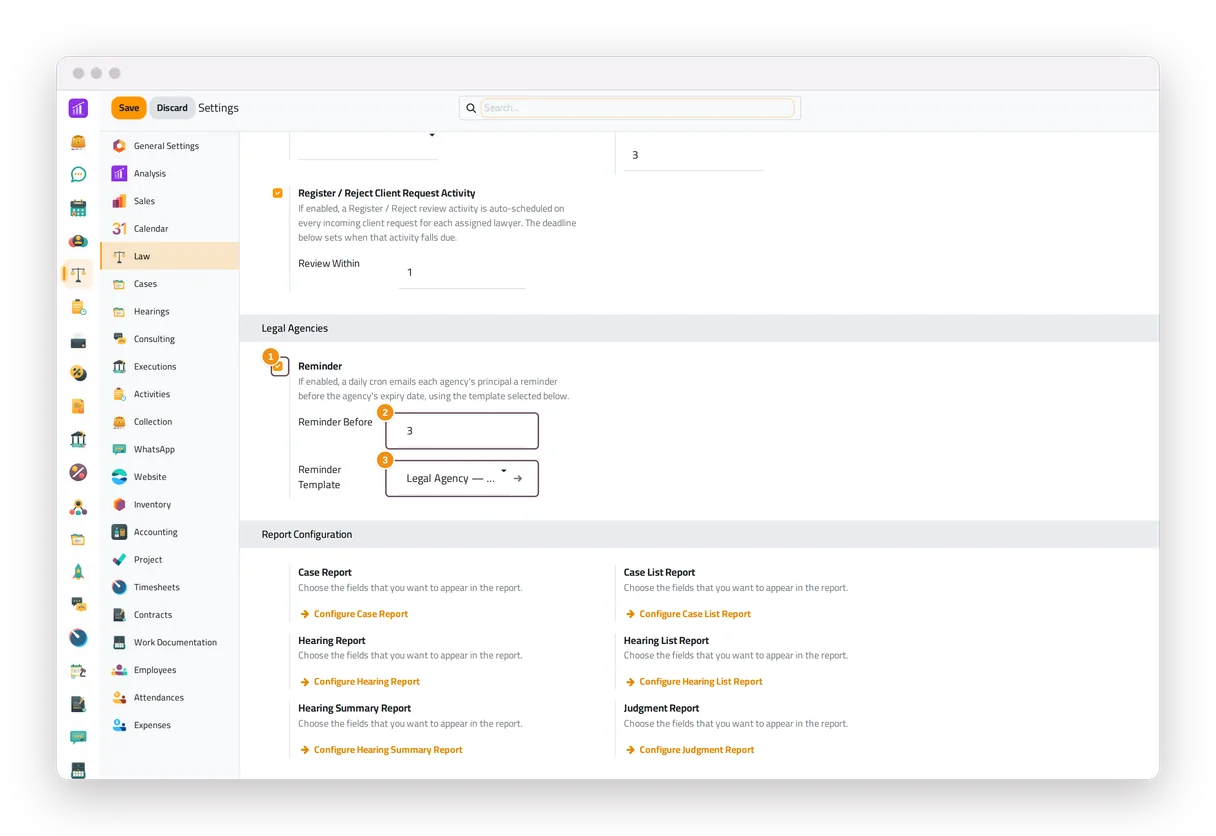
Task: Click the Discard button
Action: (x=172, y=108)
